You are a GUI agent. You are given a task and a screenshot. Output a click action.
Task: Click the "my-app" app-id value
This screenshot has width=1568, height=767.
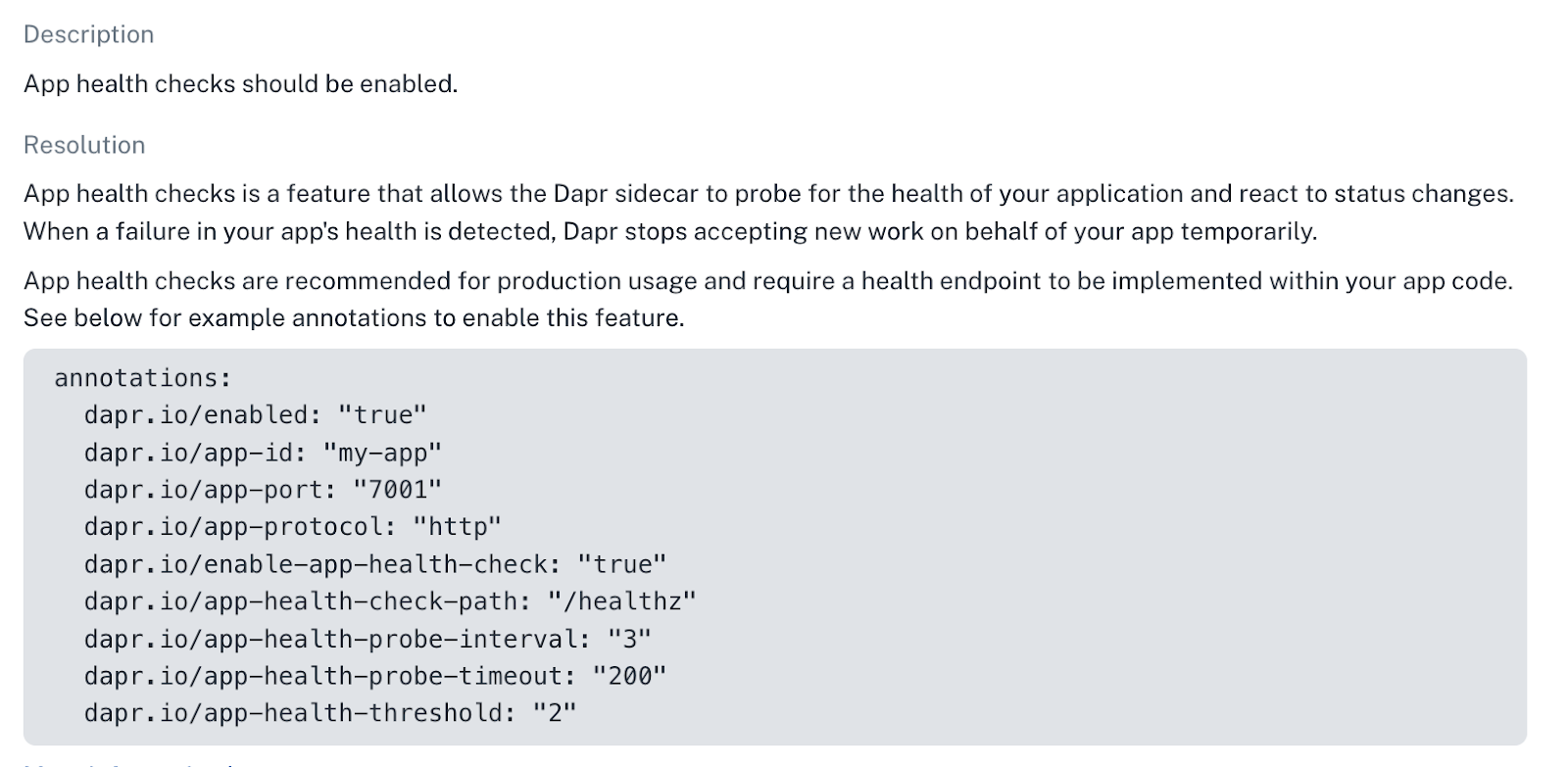coord(382,453)
